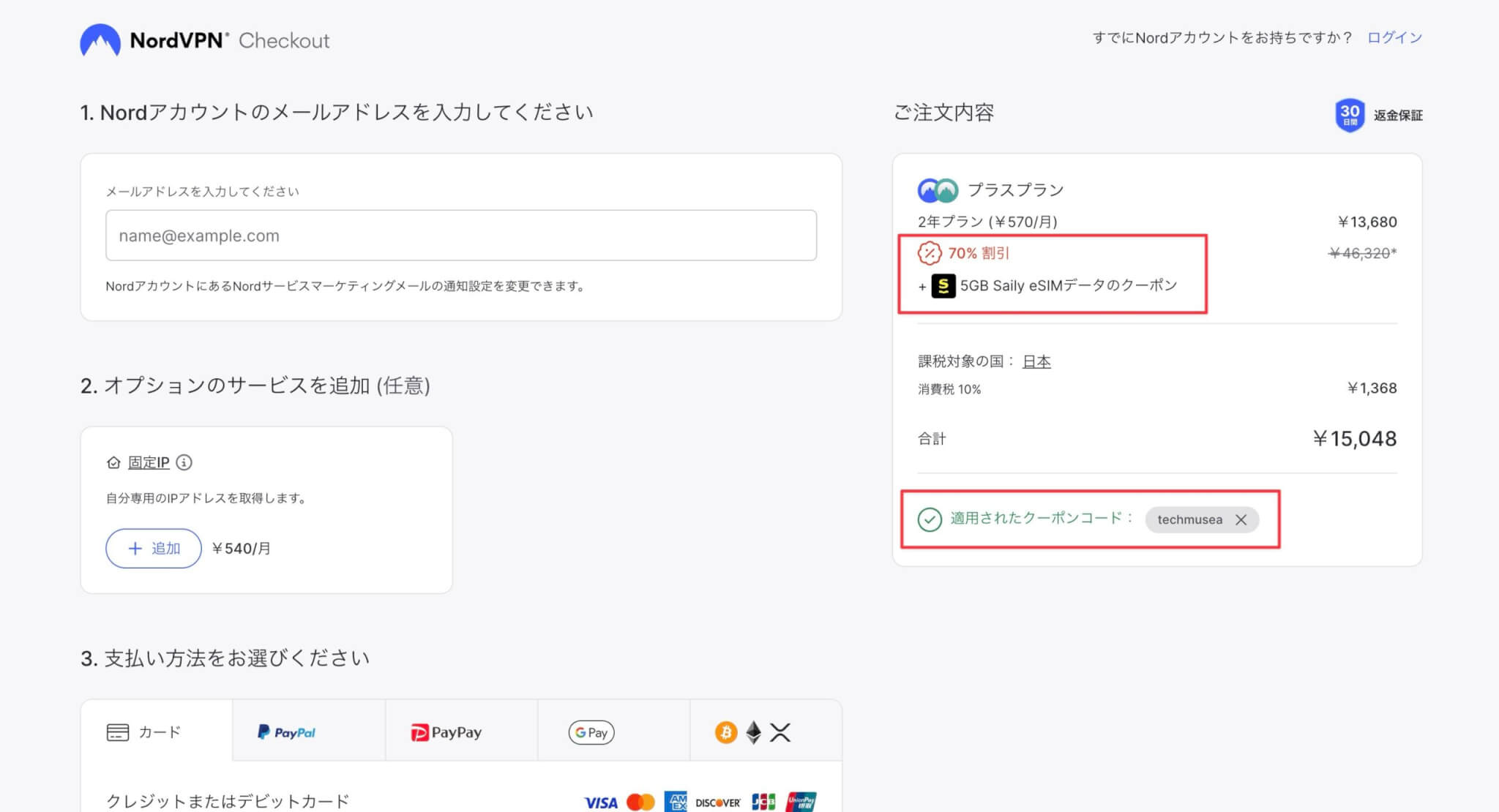Click the ￥1,368 tax amount
The width and height of the screenshot is (1499, 812).
coord(1372,388)
